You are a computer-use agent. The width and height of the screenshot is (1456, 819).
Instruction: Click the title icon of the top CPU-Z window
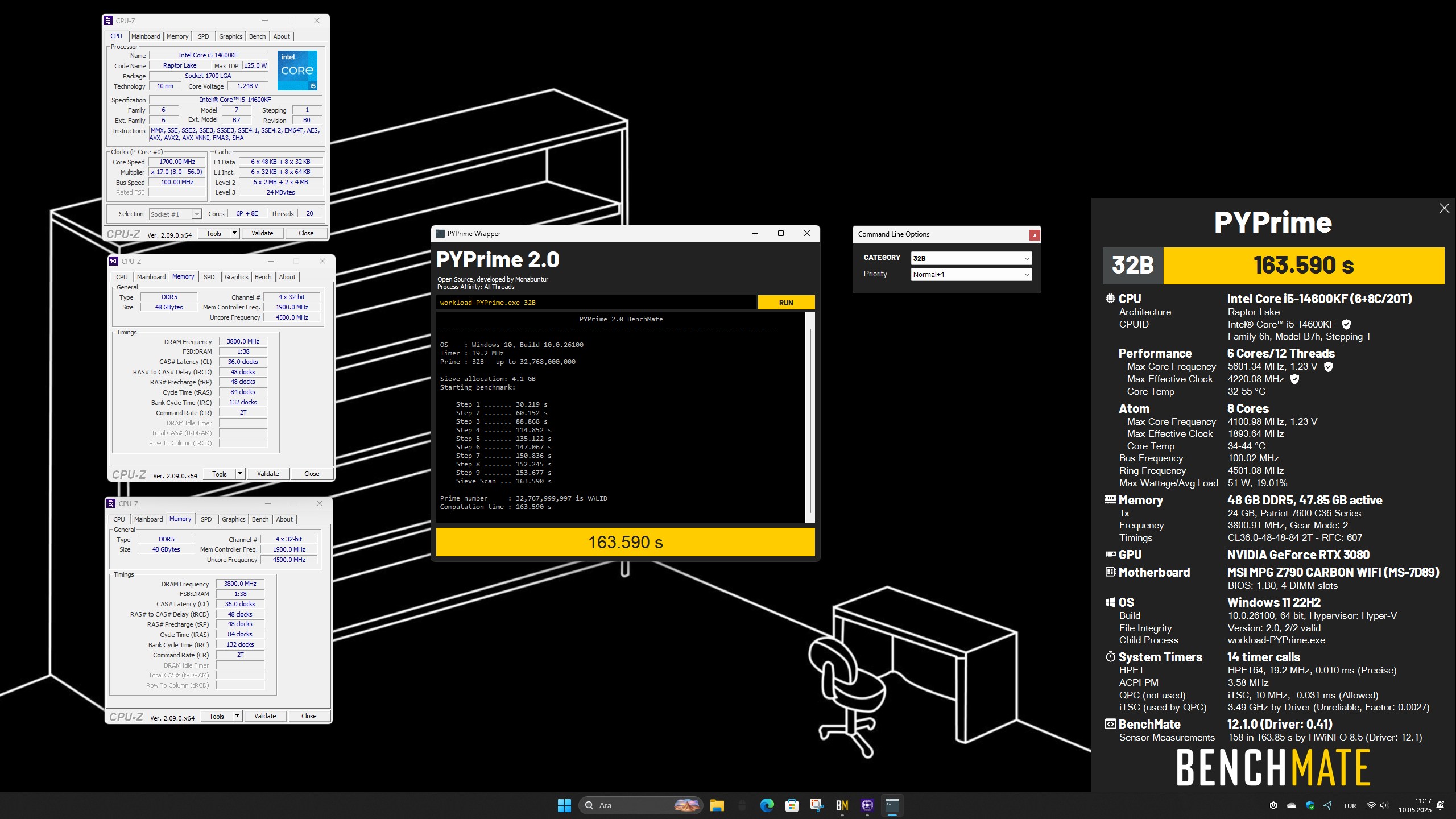pos(109,20)
